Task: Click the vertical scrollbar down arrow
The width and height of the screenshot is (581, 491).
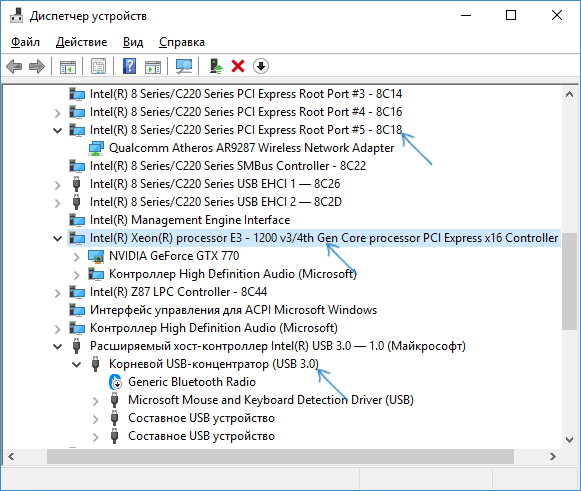Action: click(570, 440)
